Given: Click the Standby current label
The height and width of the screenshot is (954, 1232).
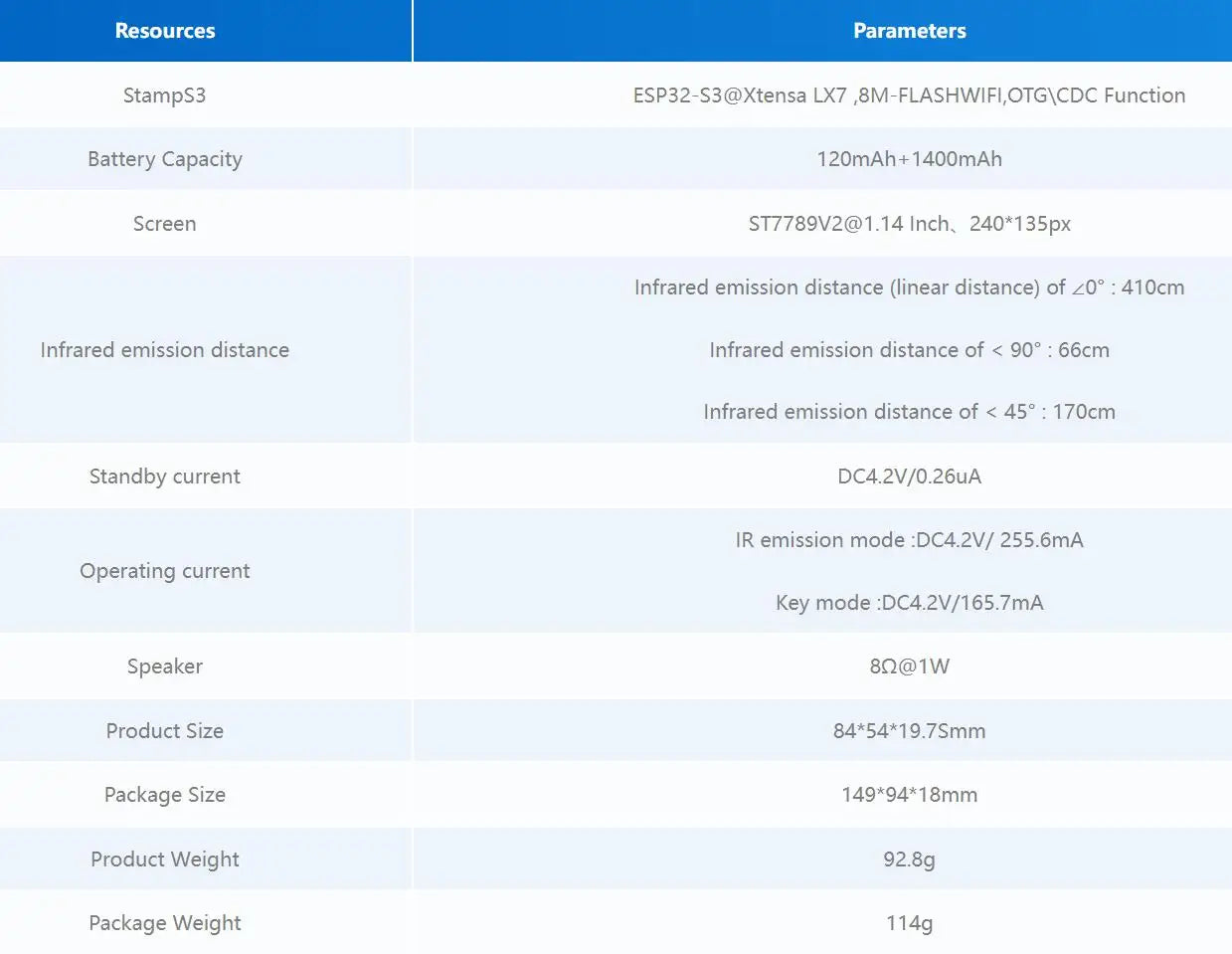Looking at the screenshot, I should click(165, 477).
